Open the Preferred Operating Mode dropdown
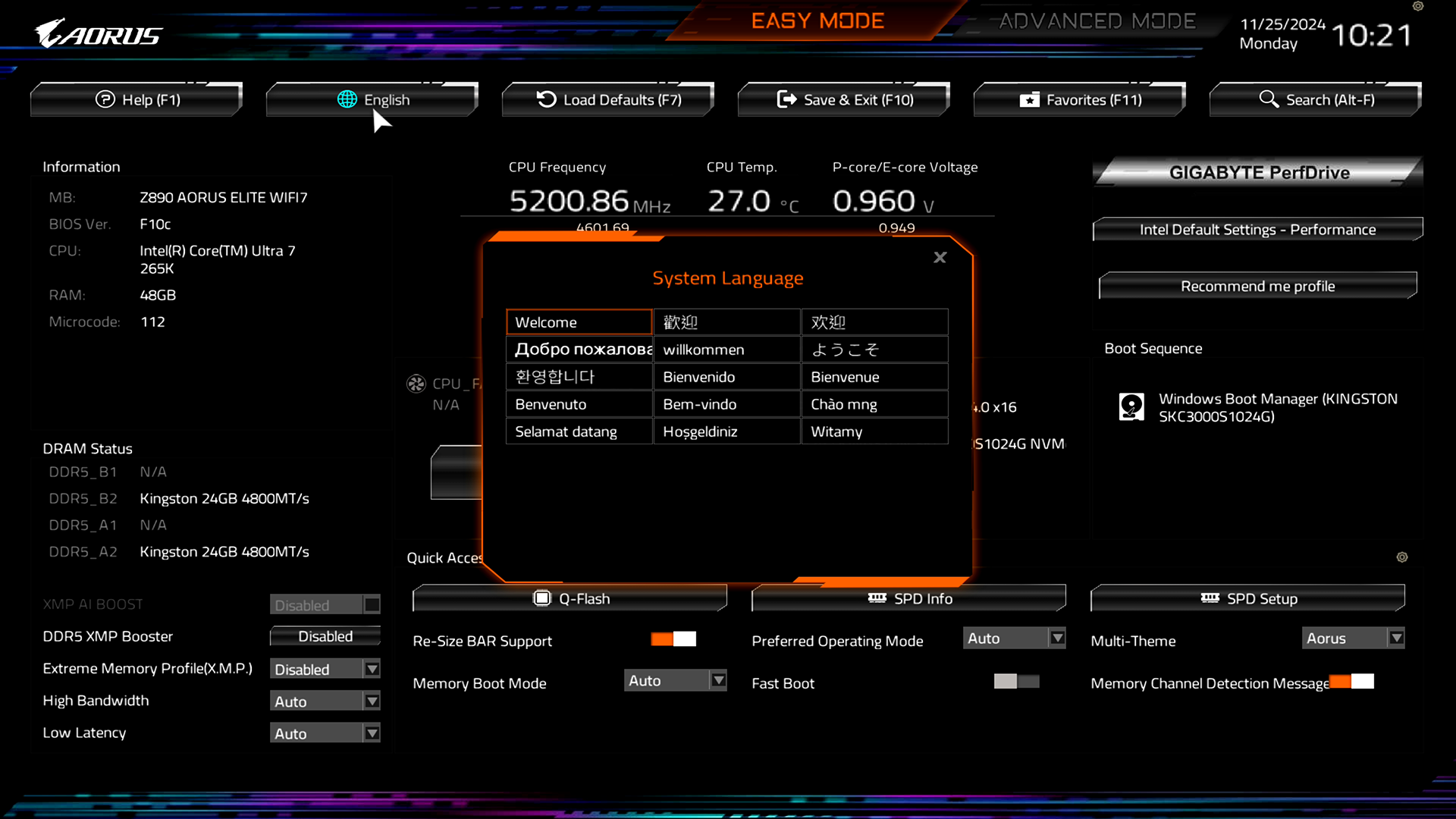Viewport: 1456px width, 819px height. 1014,638
